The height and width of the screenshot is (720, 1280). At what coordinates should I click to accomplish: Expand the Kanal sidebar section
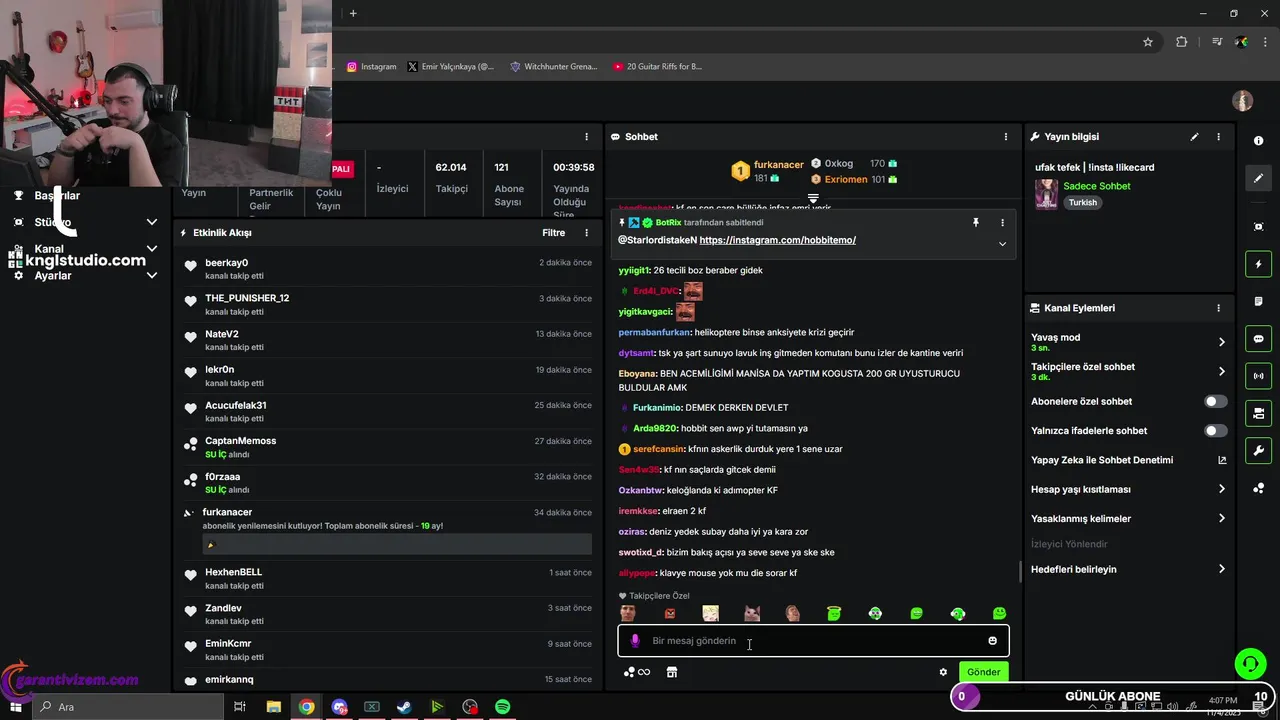[x=152, y=249]
